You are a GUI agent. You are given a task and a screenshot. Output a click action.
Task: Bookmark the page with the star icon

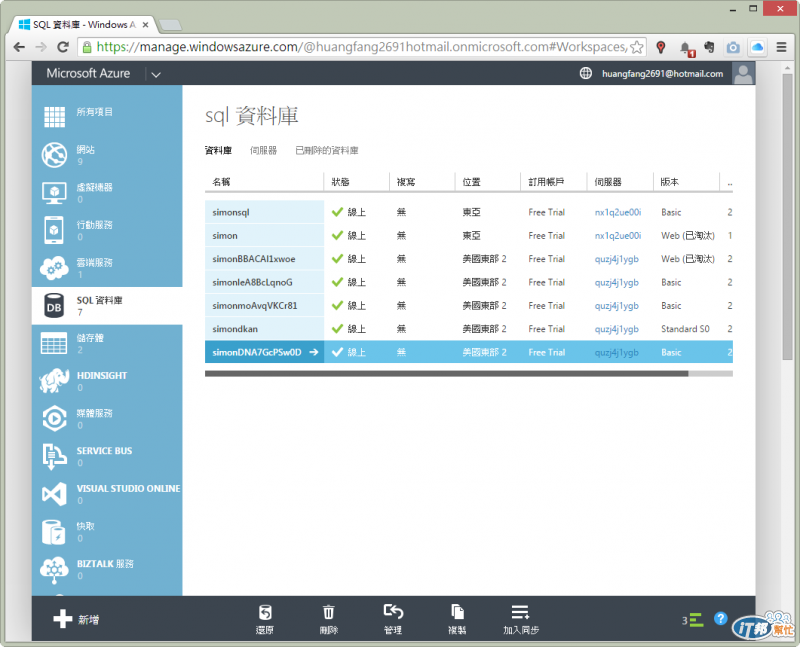click(637, 47)
